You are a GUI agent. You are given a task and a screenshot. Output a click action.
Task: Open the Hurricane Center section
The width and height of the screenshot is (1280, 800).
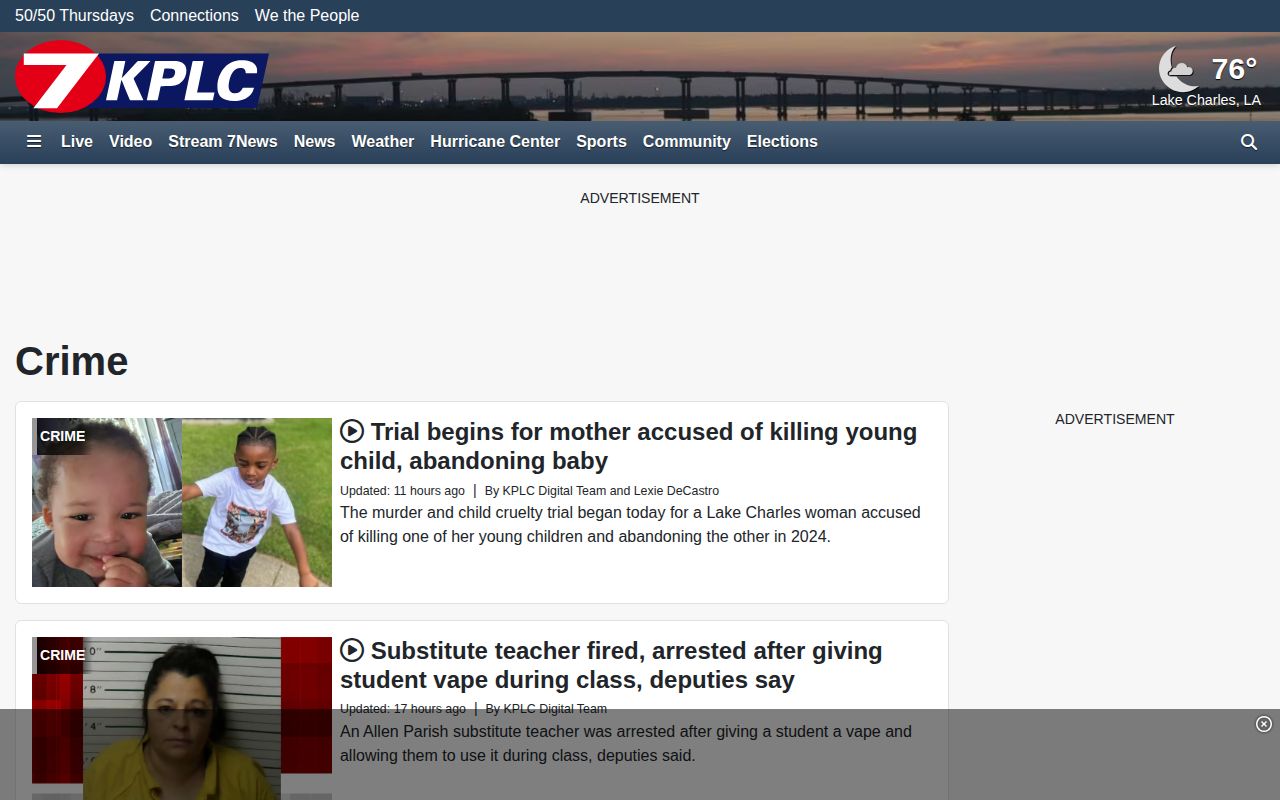[x=495, y=141]
